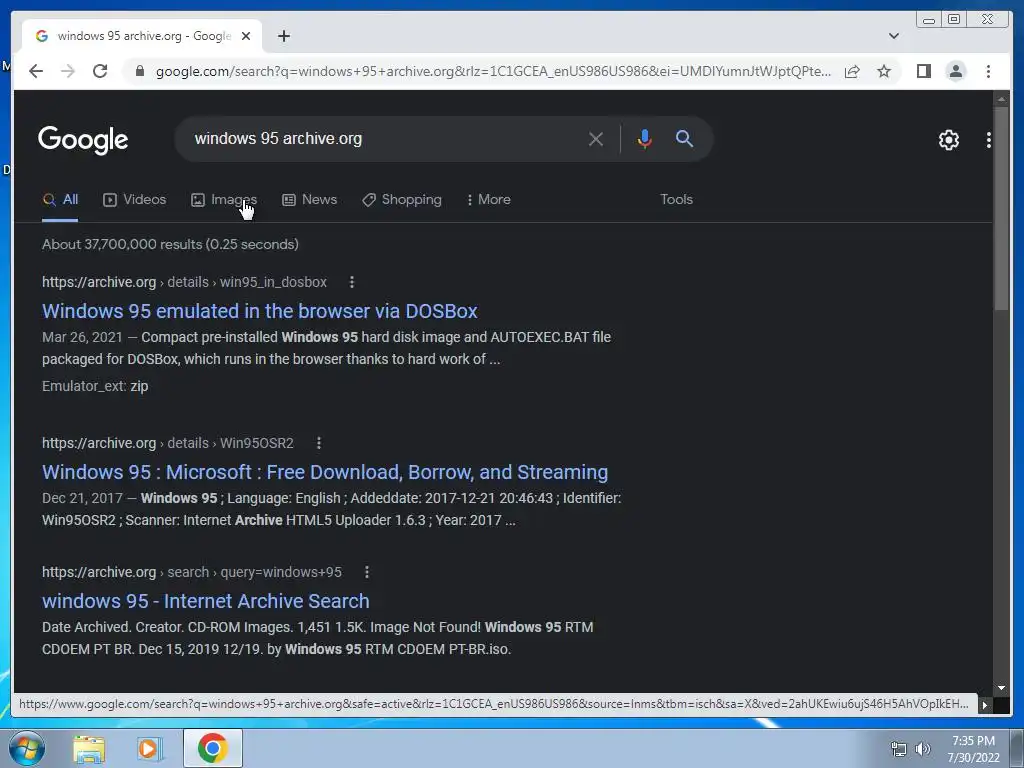Click the browser forward arrow
The width and height of the screenshot is (1024, 768).
[68, 71]
